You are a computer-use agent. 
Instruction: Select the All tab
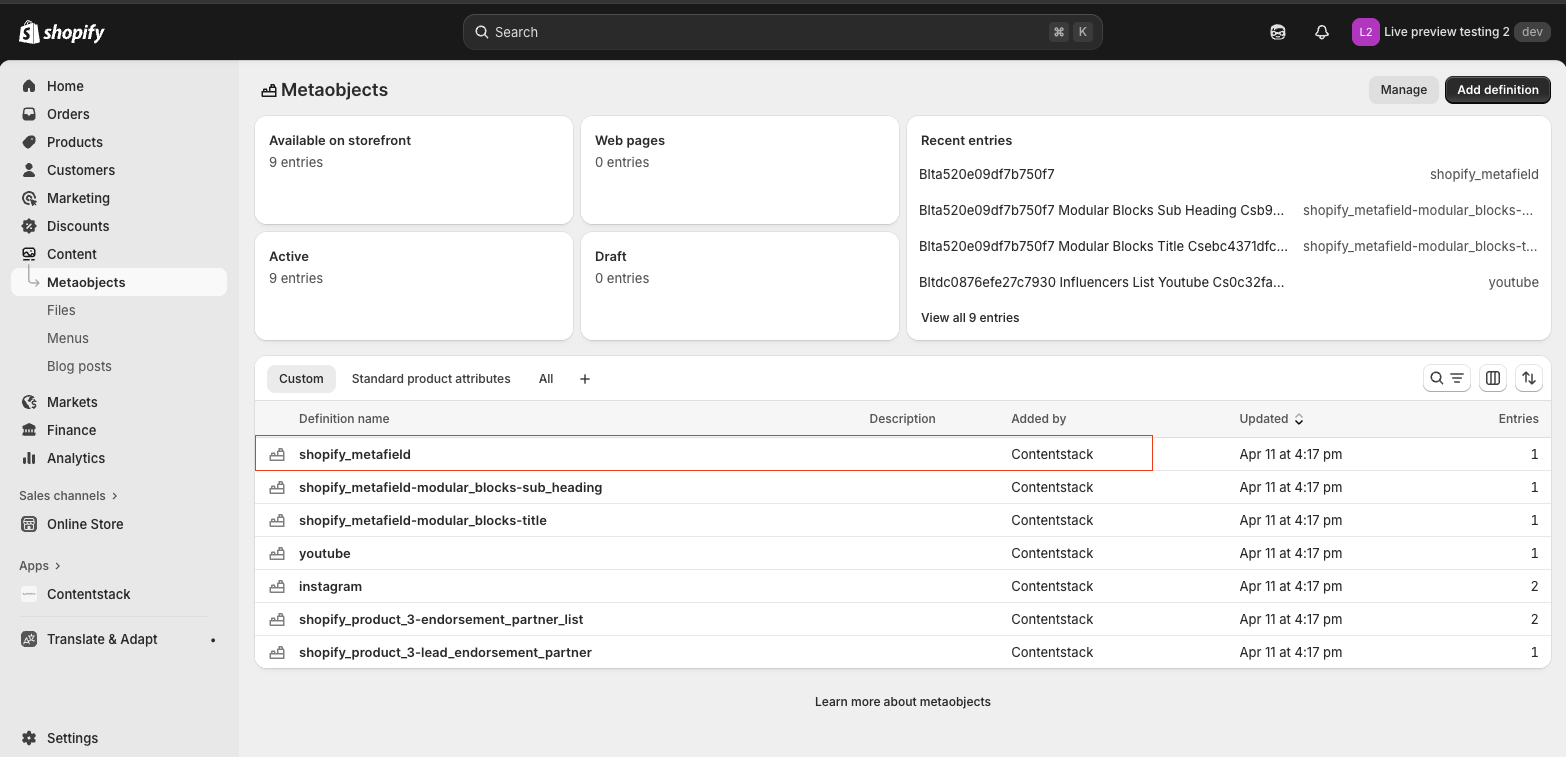point(546,379)
